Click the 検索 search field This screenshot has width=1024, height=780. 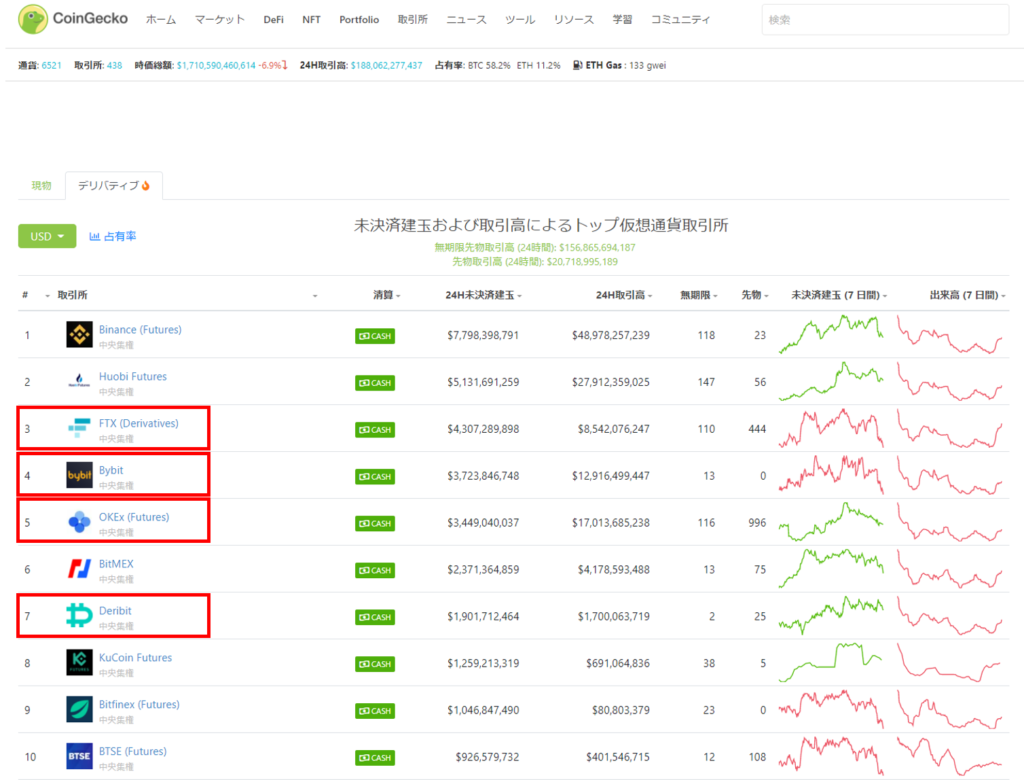click(885, 20)
